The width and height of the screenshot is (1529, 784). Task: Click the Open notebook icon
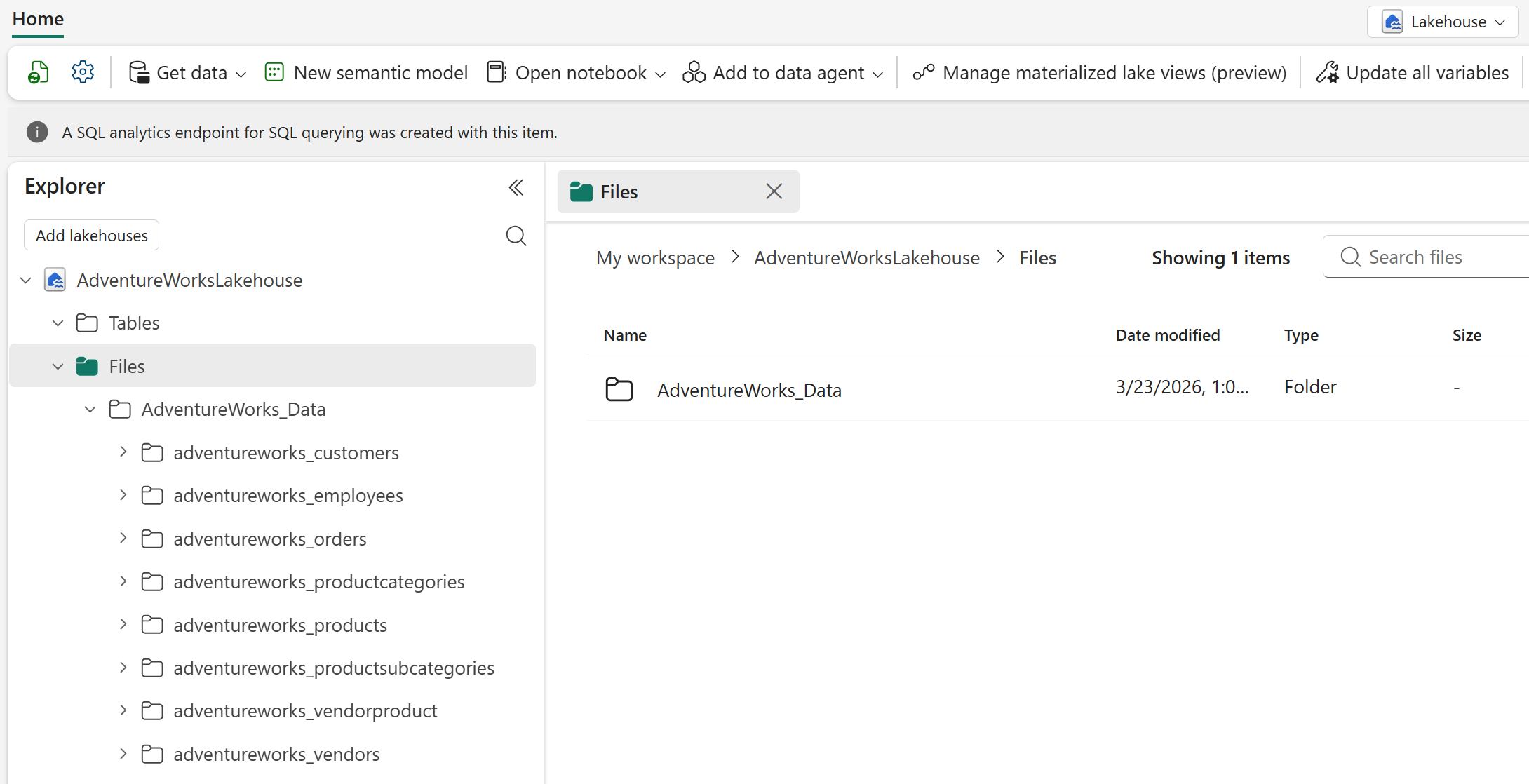[497, 72]
